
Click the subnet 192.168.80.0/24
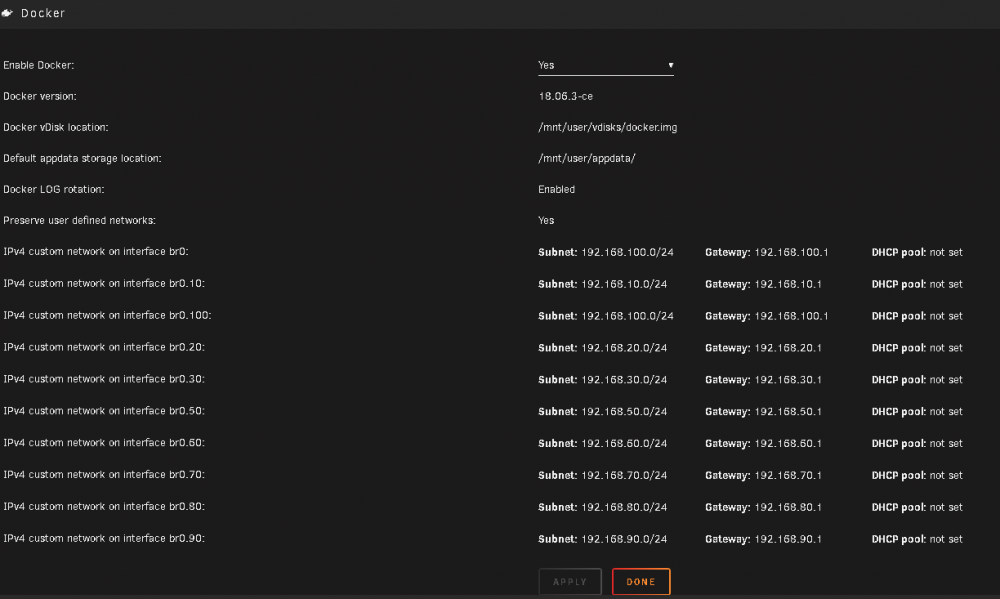coord(624,508)
